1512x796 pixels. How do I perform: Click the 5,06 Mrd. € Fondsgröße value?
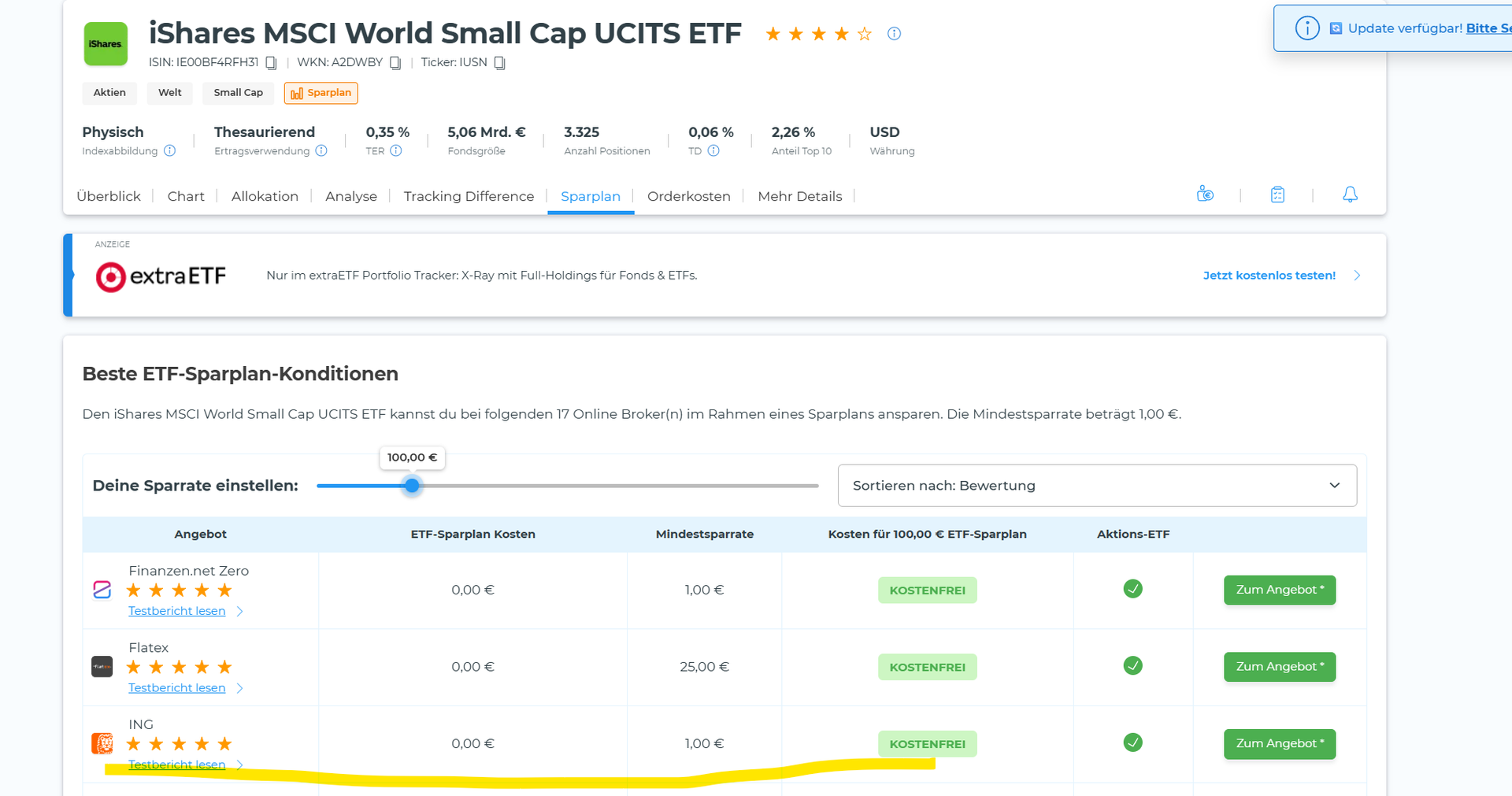(487, 132)
